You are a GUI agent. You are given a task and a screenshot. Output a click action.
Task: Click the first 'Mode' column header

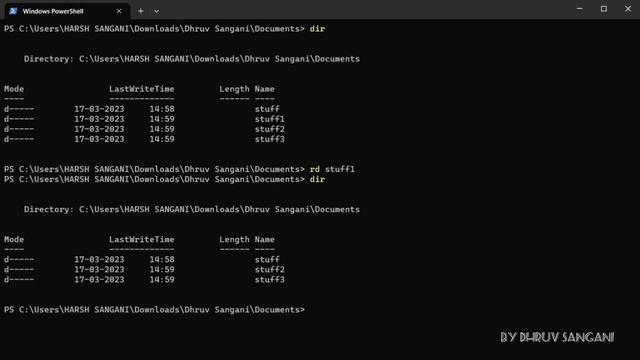pyautogui.click(x=14, y=89)
